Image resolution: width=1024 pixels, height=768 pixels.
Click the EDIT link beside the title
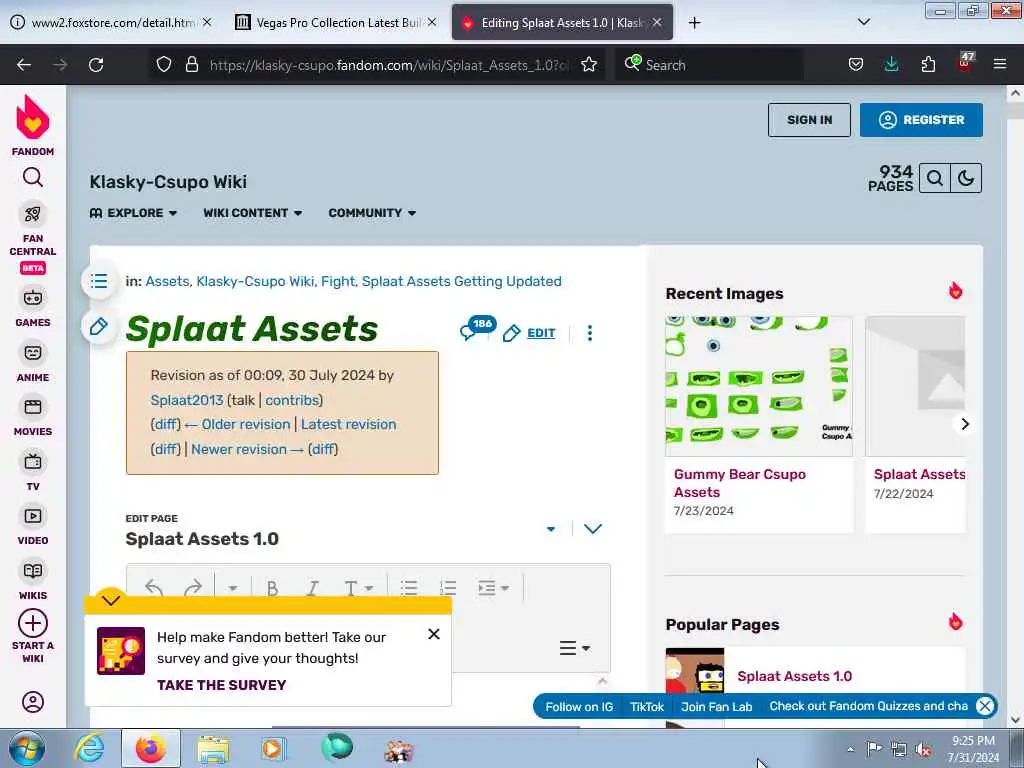point(541,333)
